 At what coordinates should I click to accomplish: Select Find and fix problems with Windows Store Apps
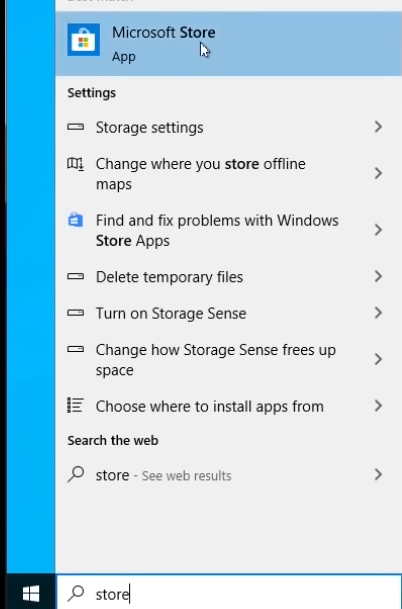point(229,230)
